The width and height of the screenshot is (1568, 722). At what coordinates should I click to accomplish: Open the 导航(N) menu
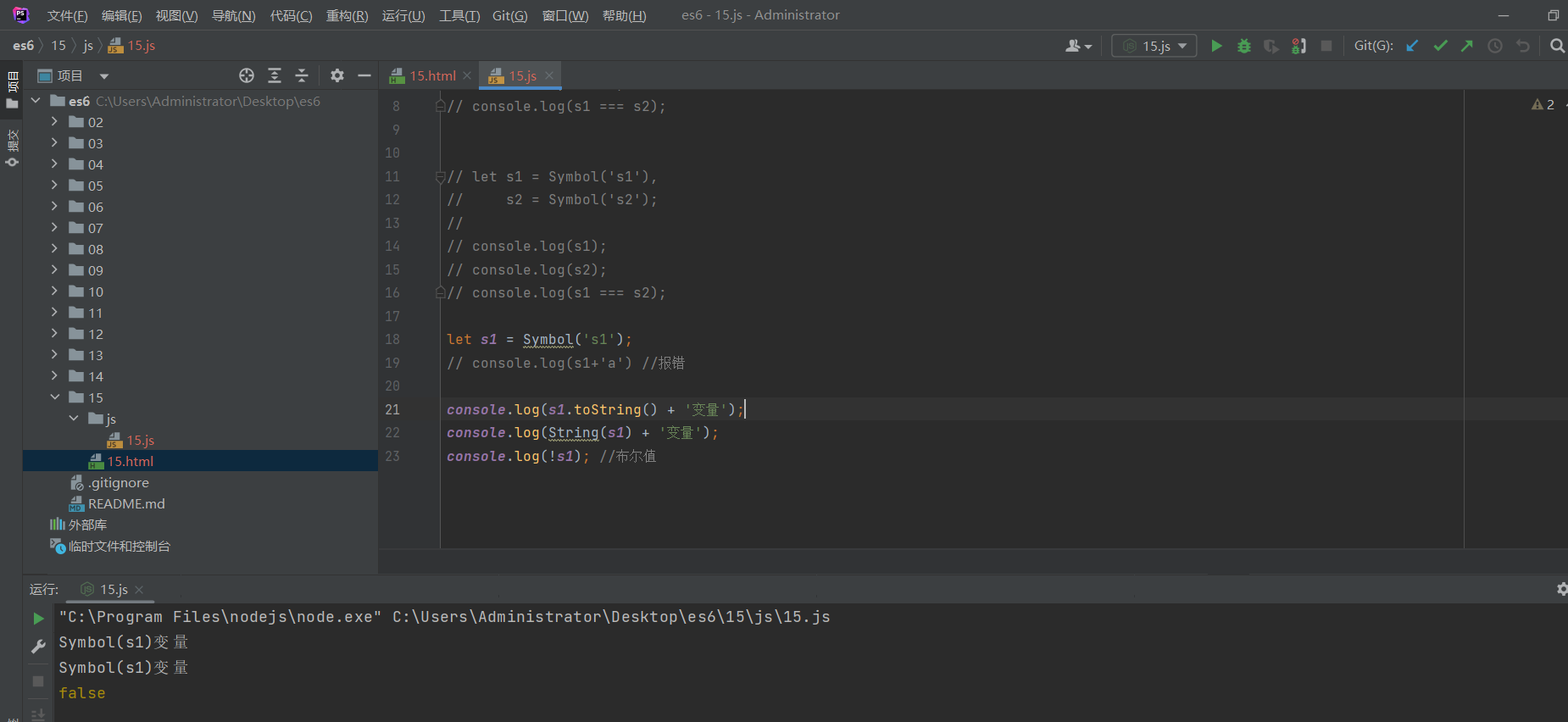(x=233, y=16)
